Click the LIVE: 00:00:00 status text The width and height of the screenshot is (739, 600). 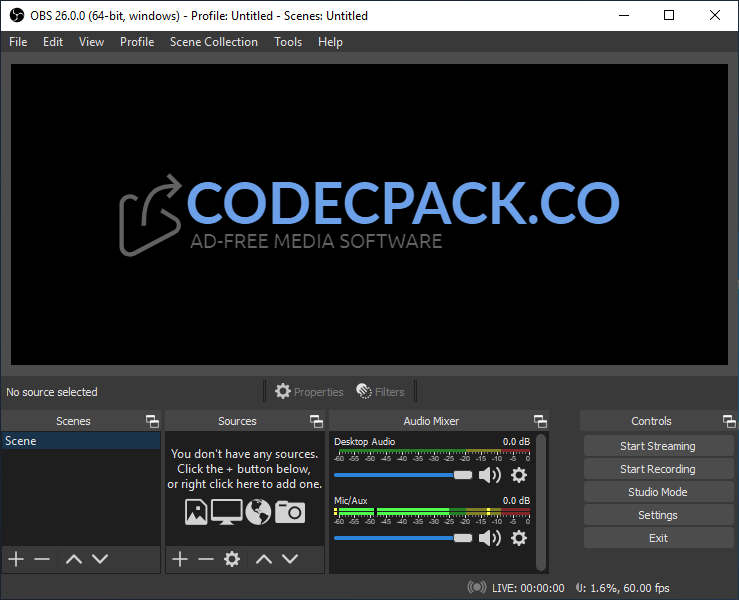[x=528, y=588]
